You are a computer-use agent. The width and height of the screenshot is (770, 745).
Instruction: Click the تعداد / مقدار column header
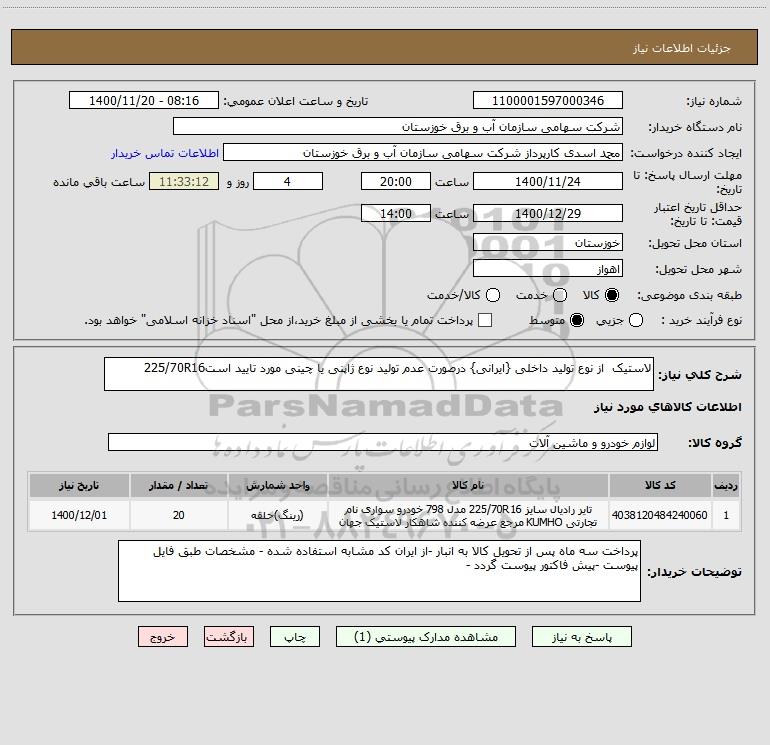coord(178,485)
